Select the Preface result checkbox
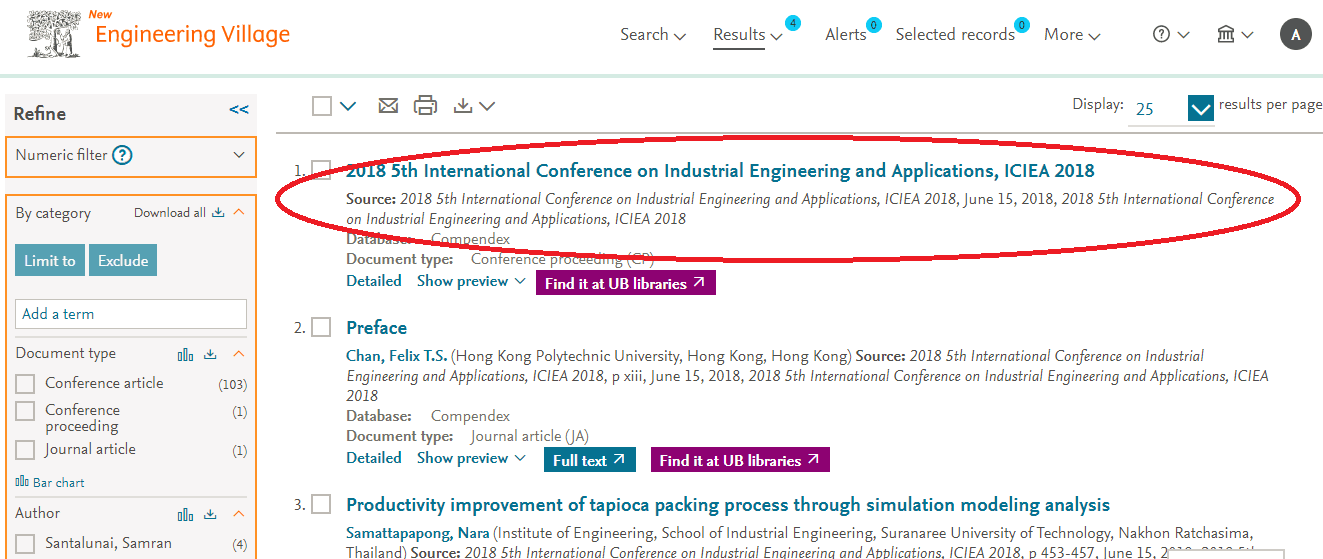1323x559 pixels. pos(321,327)
